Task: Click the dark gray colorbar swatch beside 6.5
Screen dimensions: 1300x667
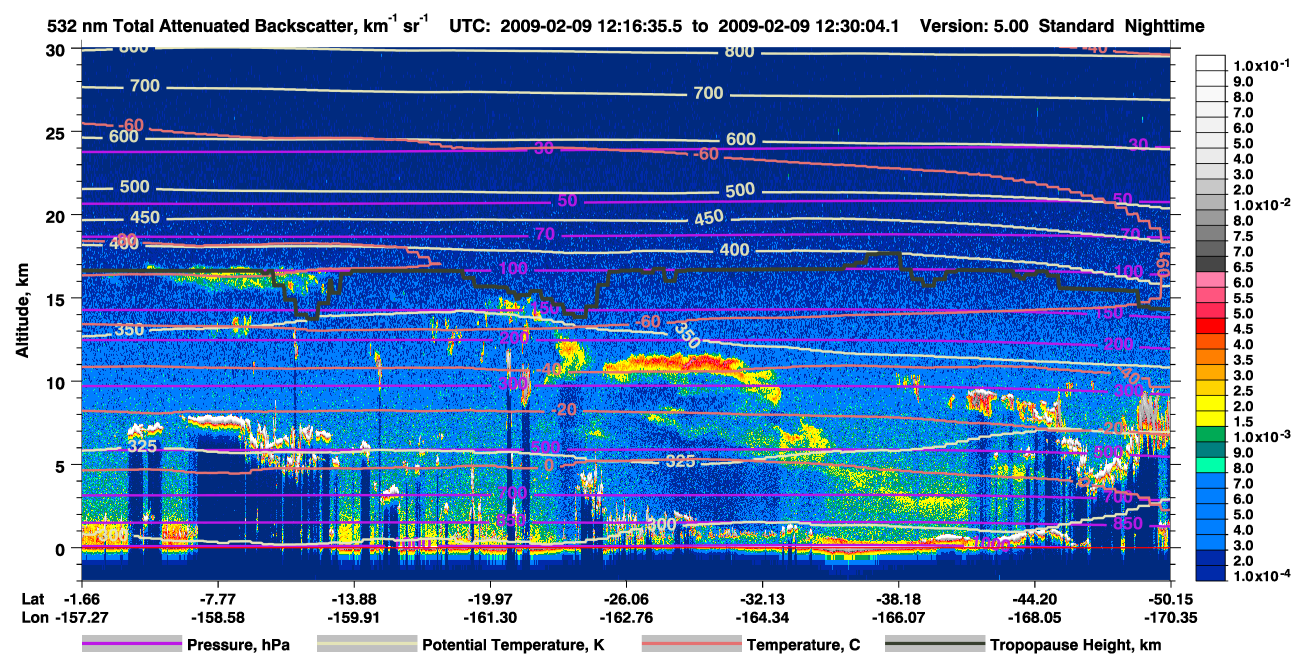Action: [x=1212, y=264]
